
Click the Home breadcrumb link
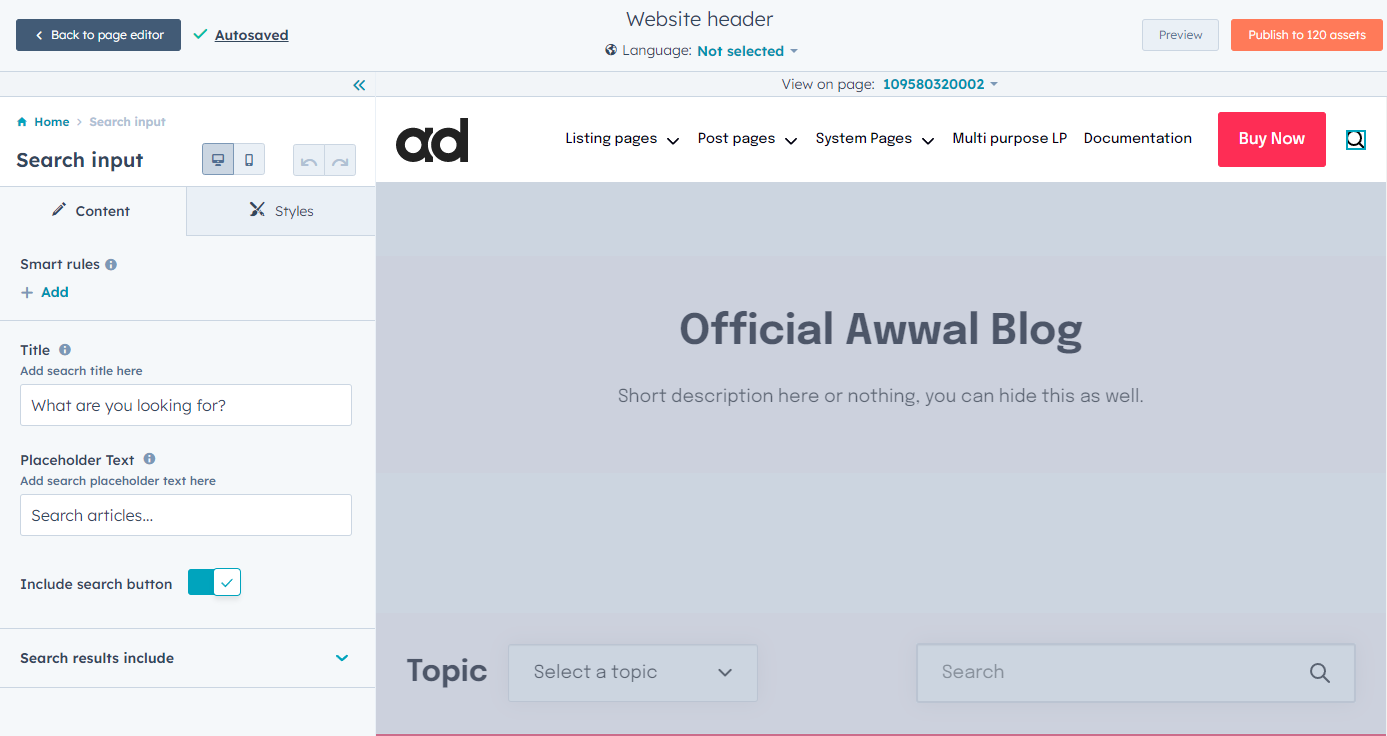point(52,122)
